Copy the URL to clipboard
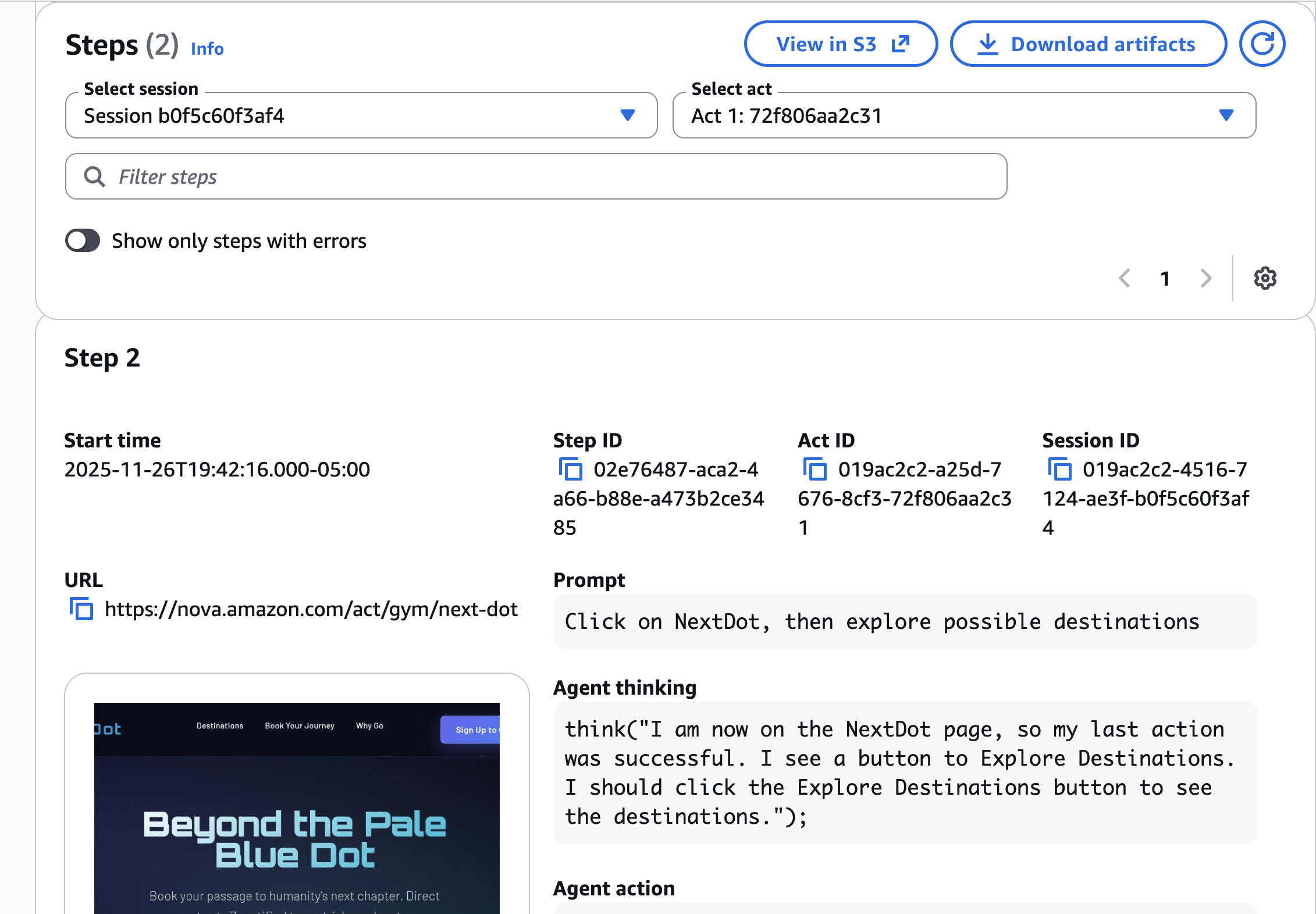The image size is (1316, 914). [81, 609]
